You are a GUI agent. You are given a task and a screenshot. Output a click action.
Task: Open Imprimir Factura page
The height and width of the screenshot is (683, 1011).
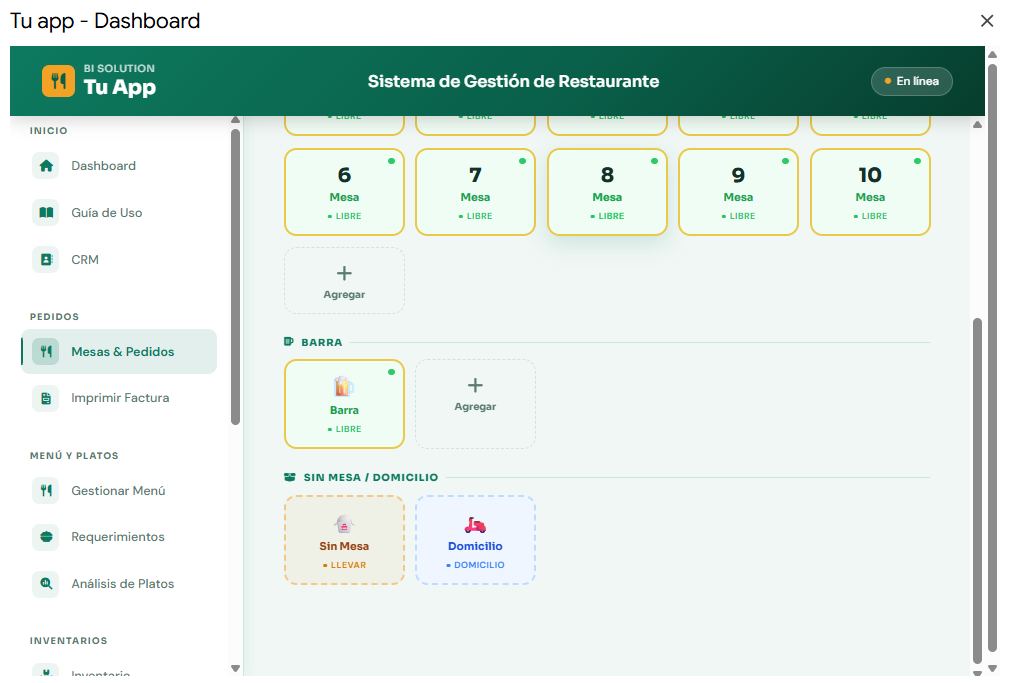pos(119,398)
